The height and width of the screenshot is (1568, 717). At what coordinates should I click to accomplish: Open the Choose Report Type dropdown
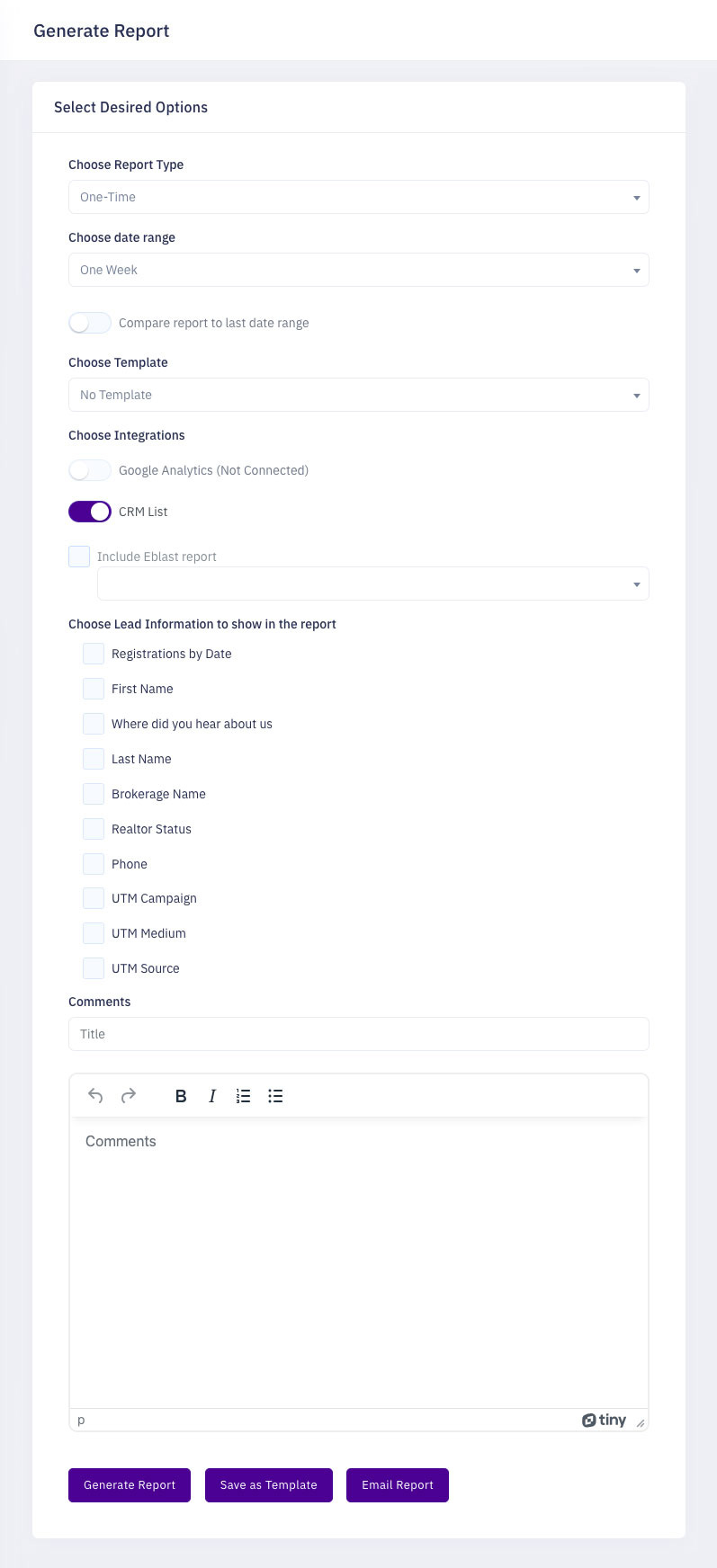click(x=358, y=197)
